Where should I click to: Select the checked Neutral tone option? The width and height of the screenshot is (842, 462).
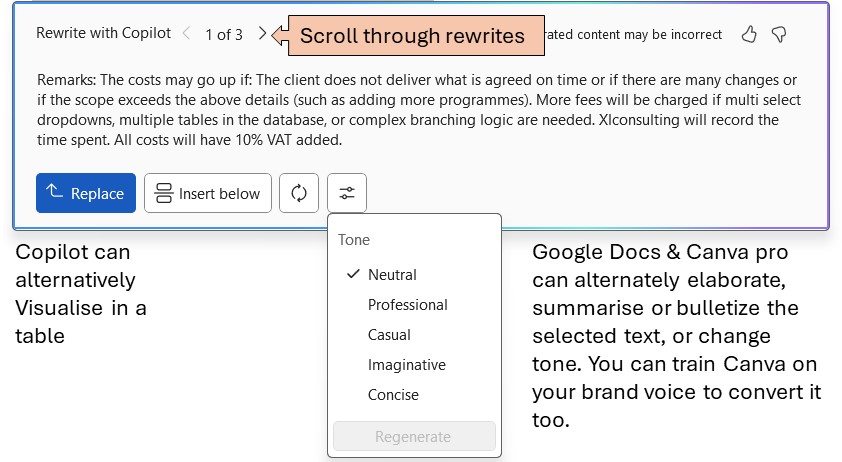tap(392, 275)
